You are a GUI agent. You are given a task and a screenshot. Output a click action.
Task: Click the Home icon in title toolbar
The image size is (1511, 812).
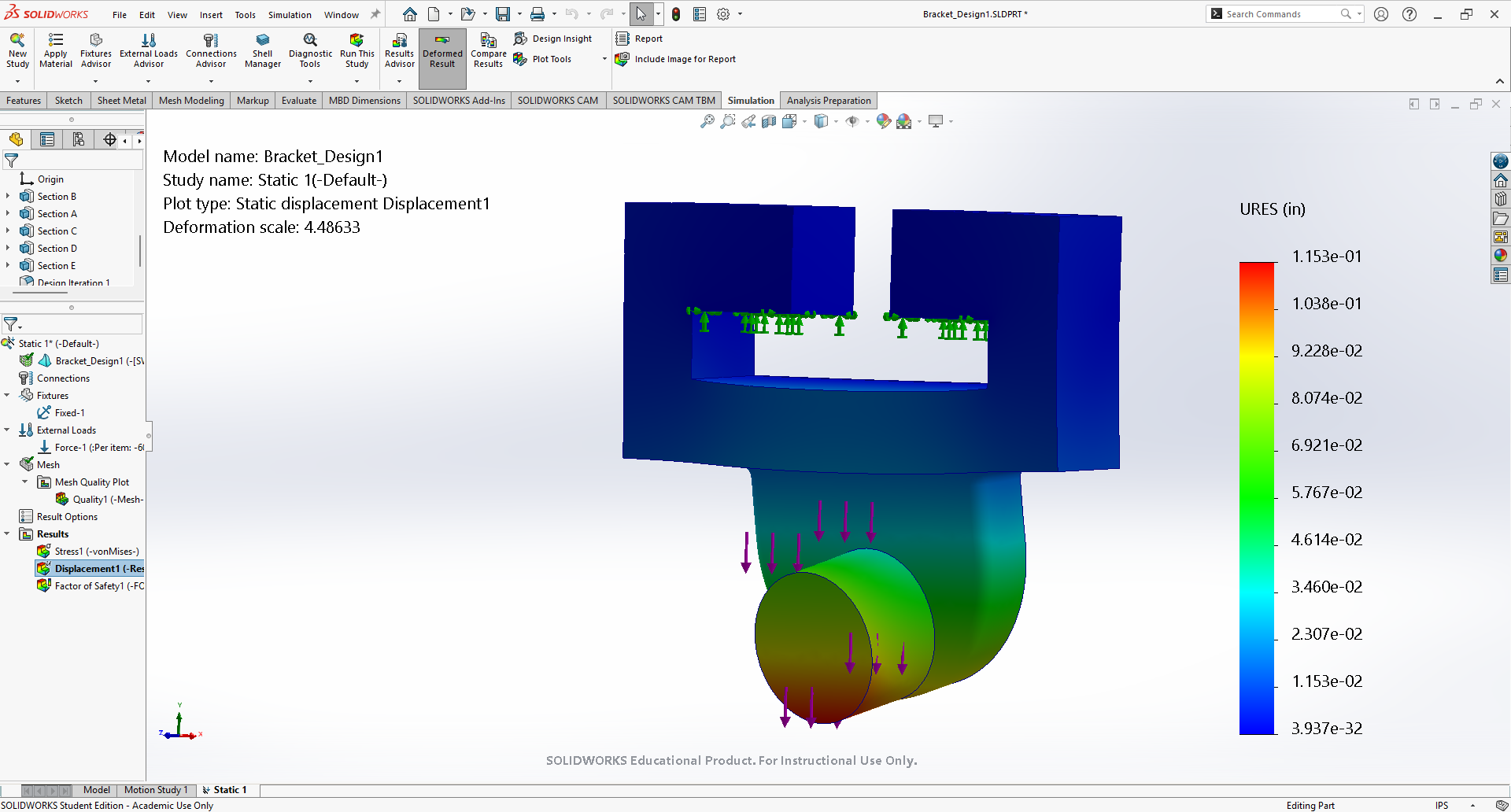pyautogui.click(x=410, y=14)
